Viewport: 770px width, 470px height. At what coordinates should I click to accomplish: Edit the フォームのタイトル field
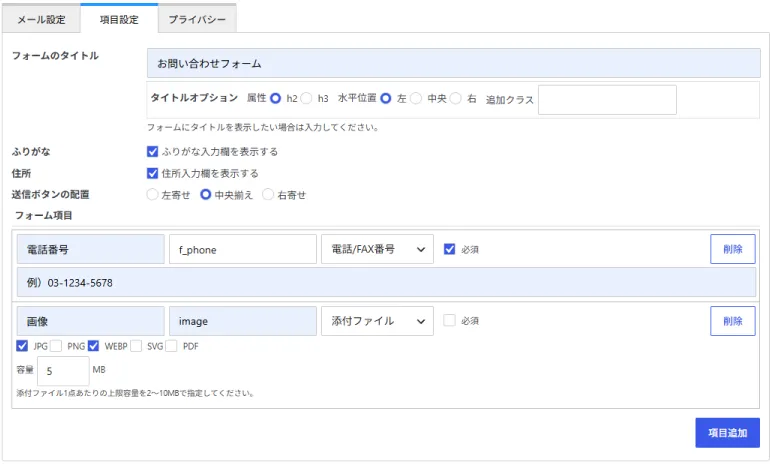(453, 63)
